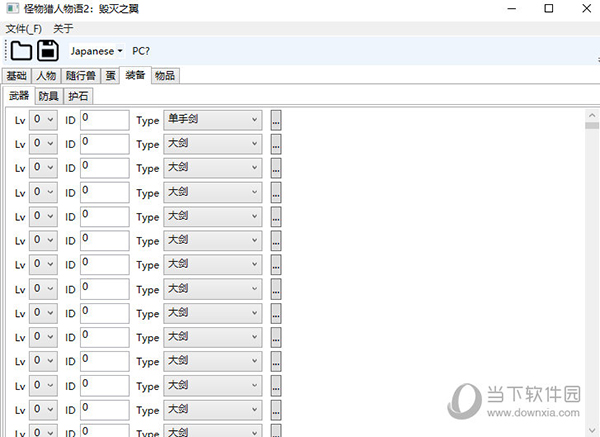
Task: Switch to the 护石 sub-tab
Action: [78, 96]
